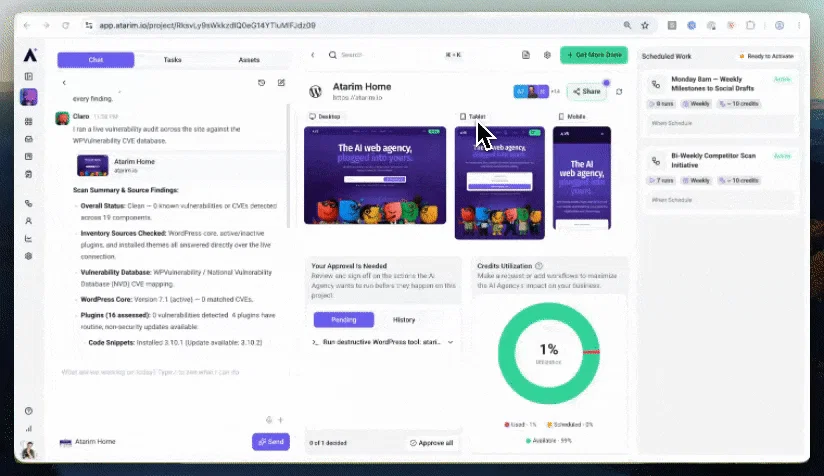Select the Pending approvals tab
824x476 pixels.
pyautogui.click(x=344, y=319)
